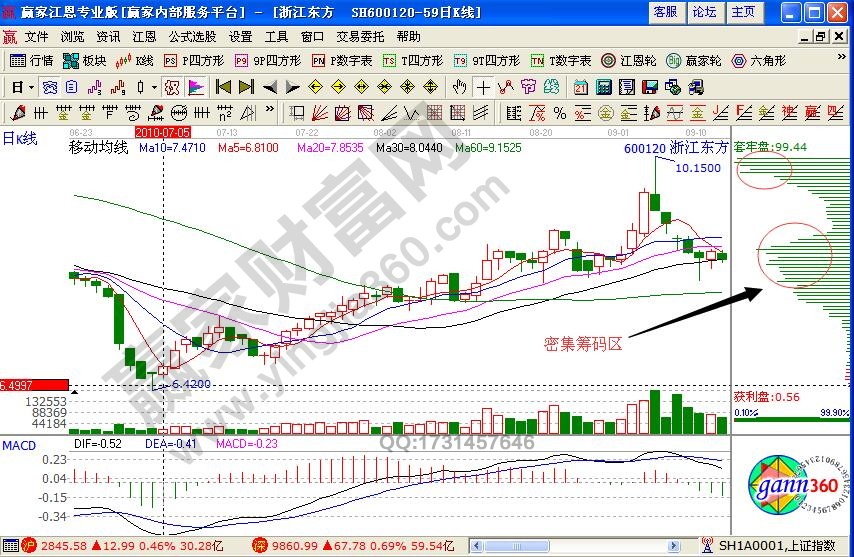Expand the candlestick style dropdown arrow
854x557 pixels.
153,86
